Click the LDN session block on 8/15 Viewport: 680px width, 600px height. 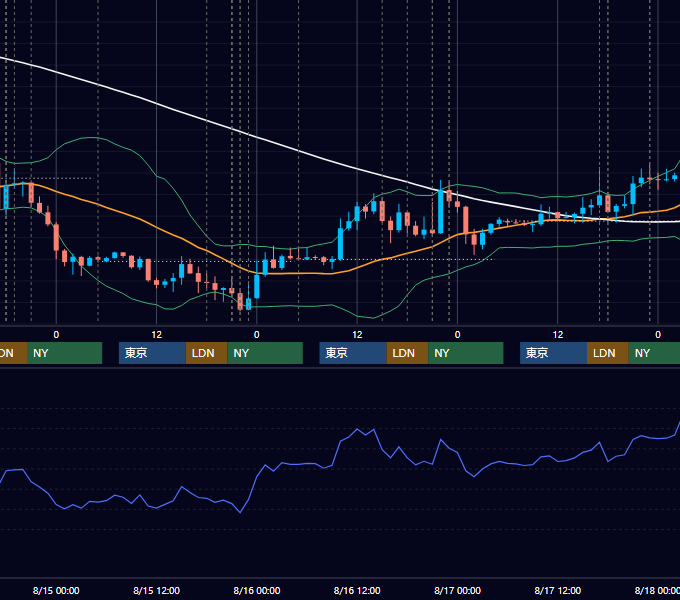[x=206, y=353]
